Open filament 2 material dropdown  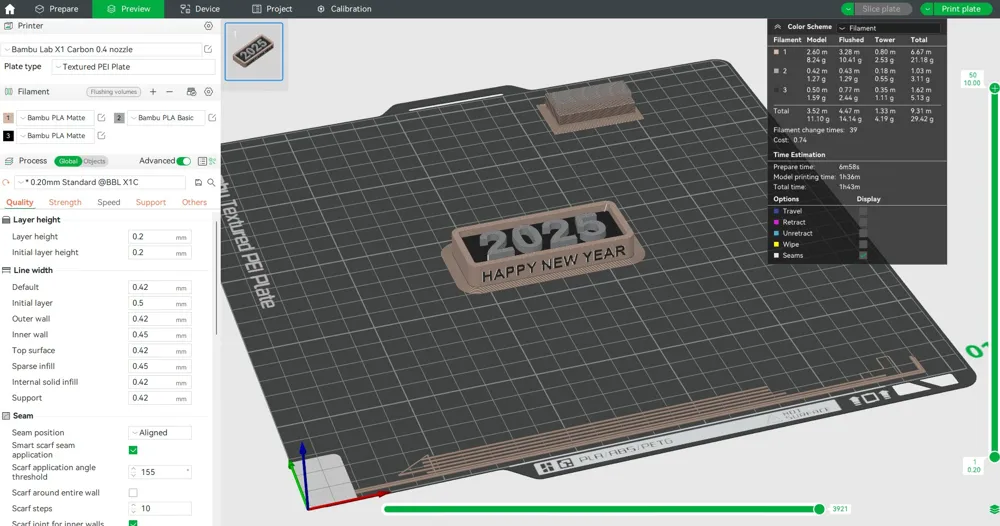coord(166,118)
